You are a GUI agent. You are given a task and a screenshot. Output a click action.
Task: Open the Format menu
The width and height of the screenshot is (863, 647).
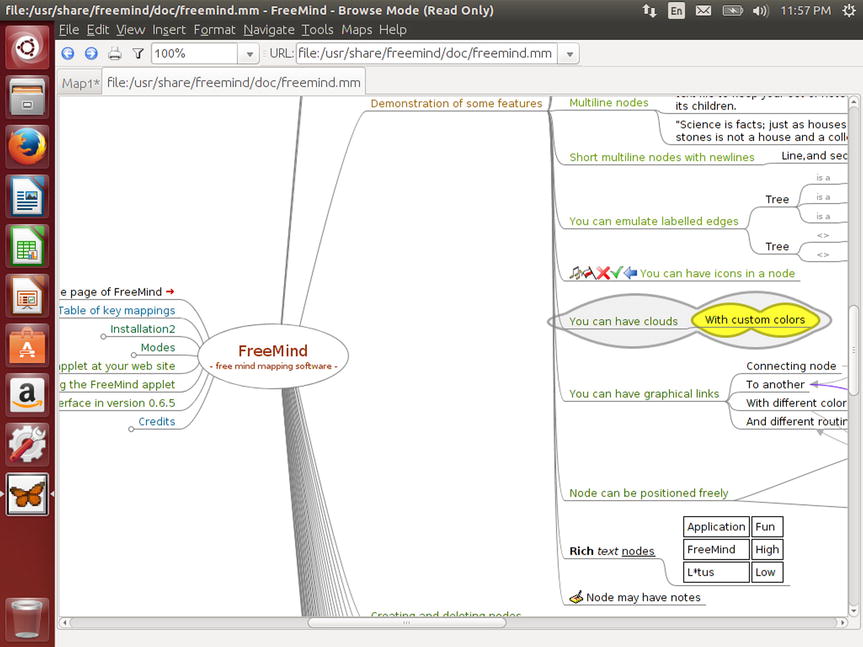click(215, 30)
